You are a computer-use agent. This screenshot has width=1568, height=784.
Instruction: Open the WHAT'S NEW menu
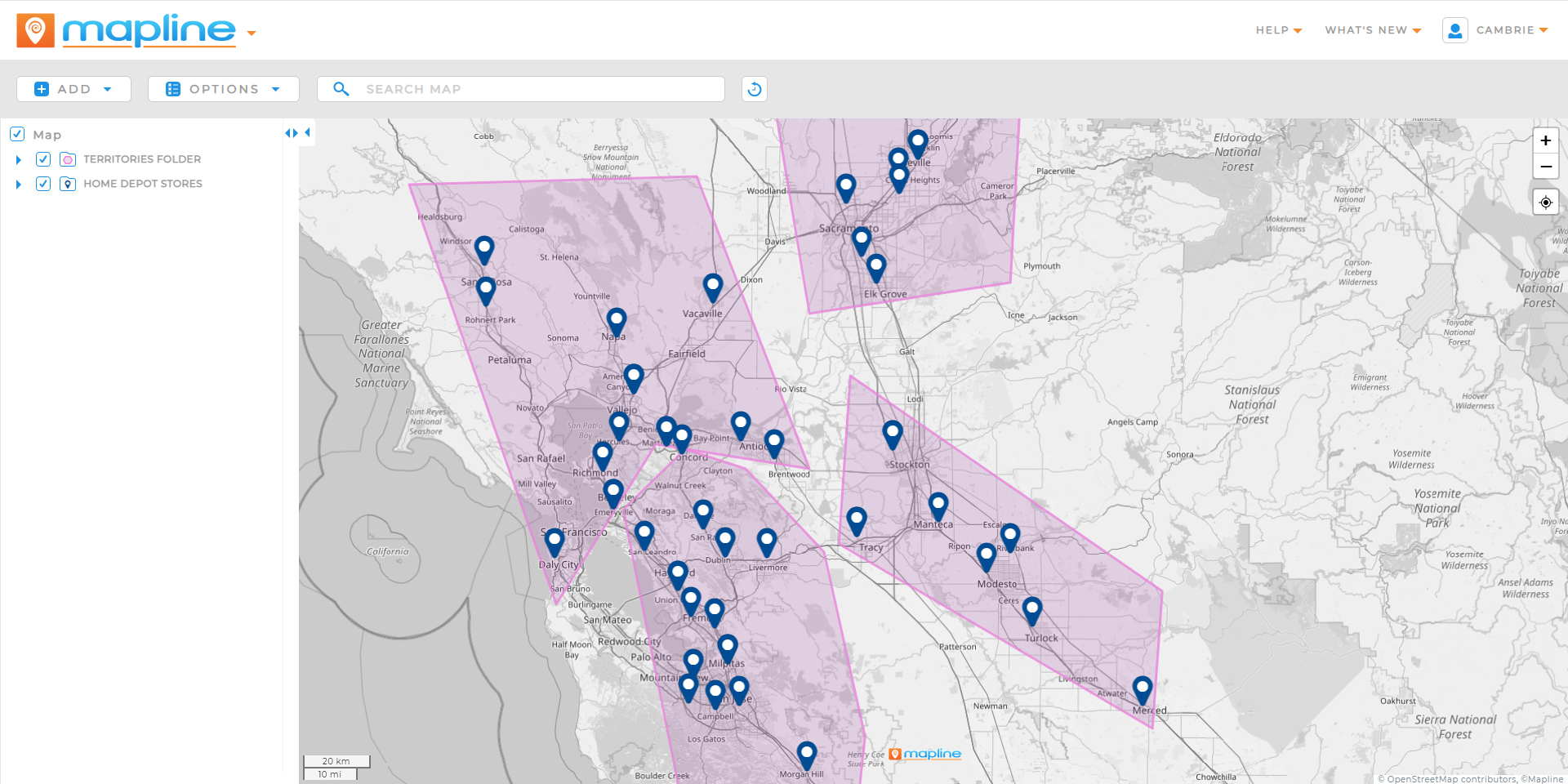click(x=1373, y=30)
